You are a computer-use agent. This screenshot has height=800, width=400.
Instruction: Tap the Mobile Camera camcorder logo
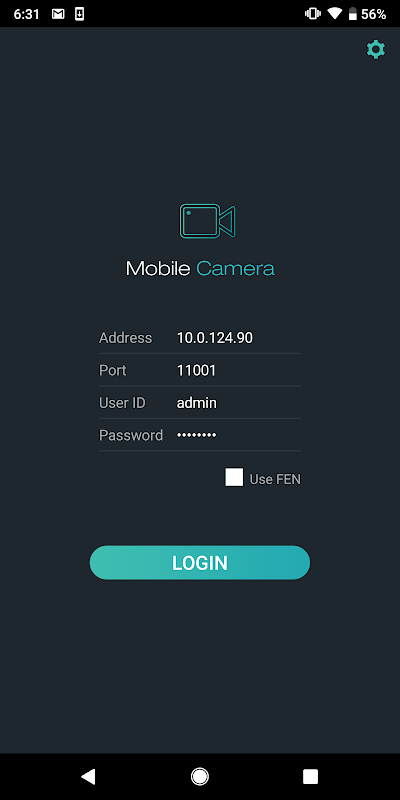(x=207, y=221)
